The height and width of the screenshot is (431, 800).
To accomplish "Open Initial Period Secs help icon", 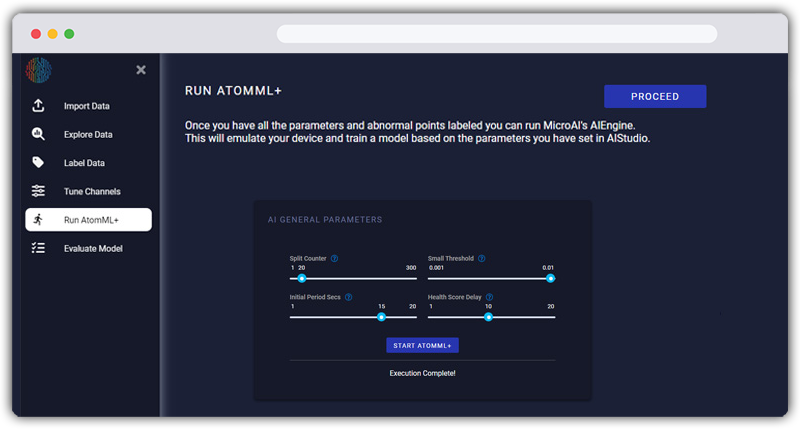I will [348, 297].
